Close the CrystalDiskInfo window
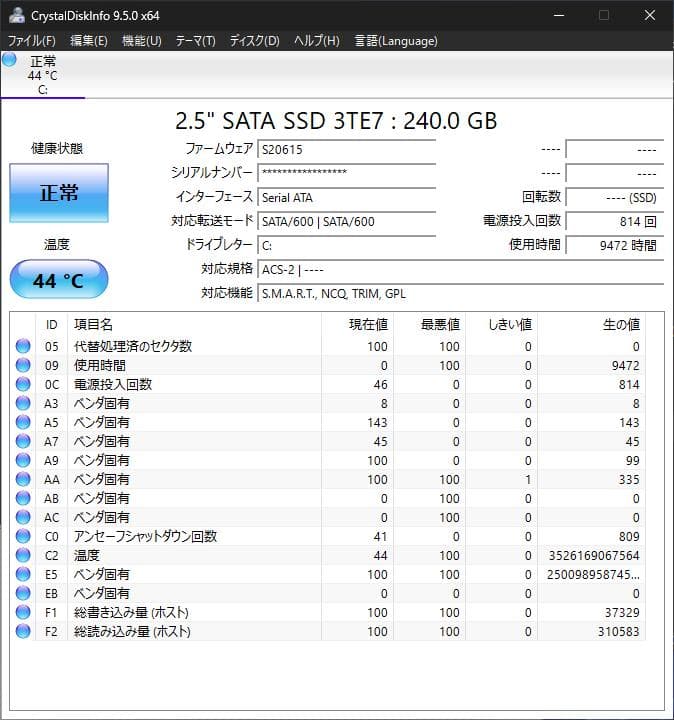The height and width of the screenshot is (720, 674). 649,15
